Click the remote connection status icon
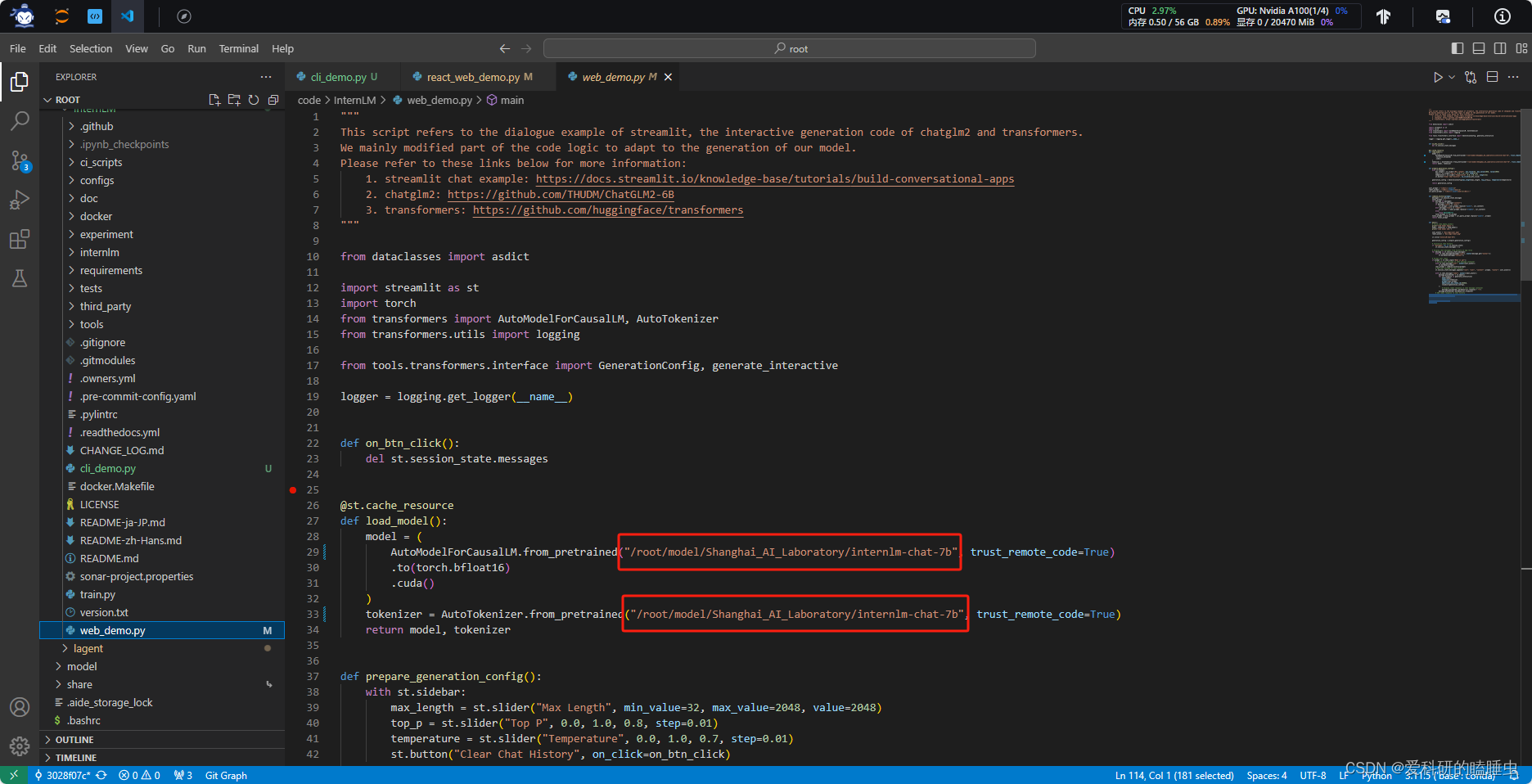Screen dimensions: 1532x784 (x=14, y=775)
